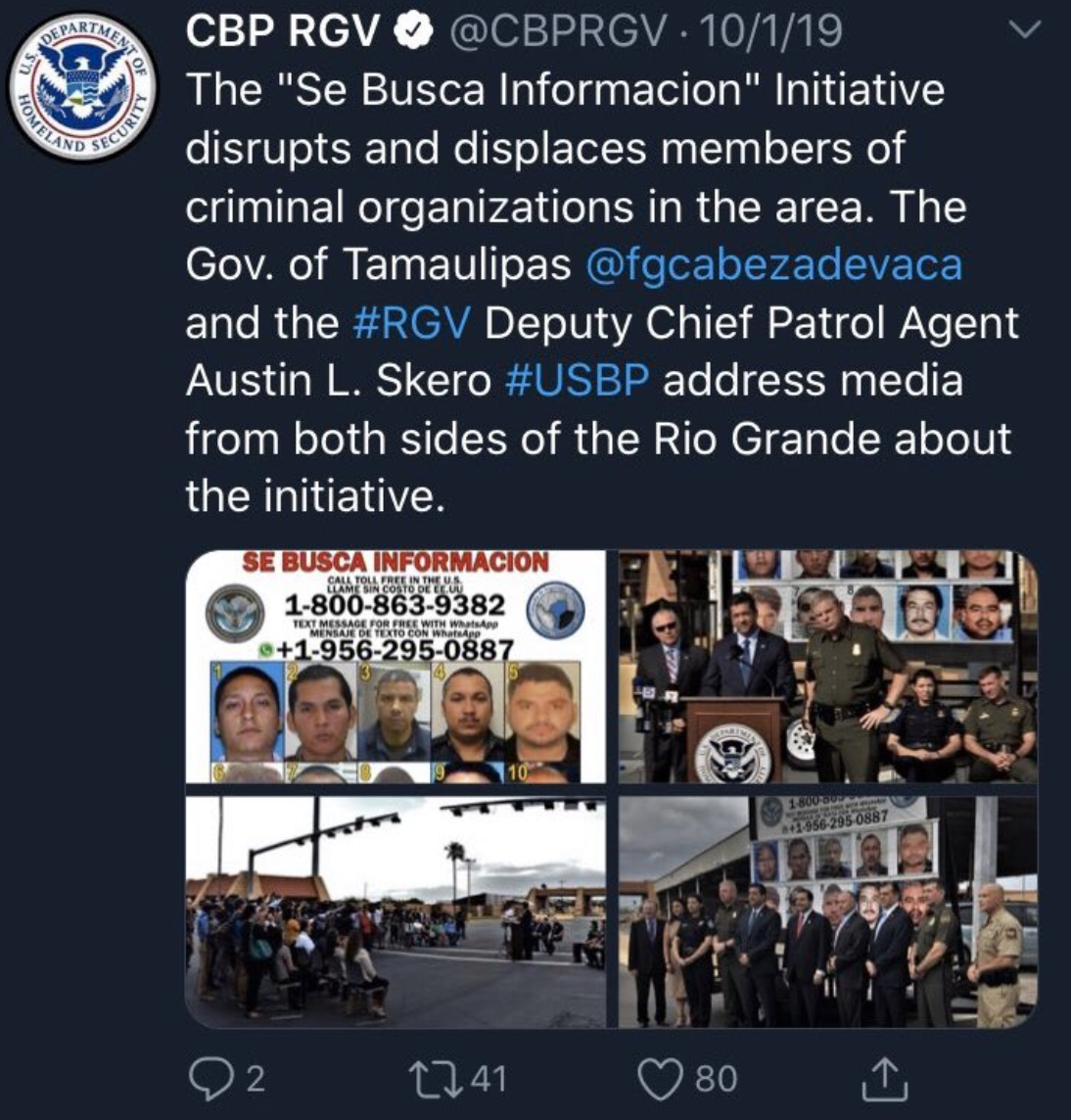
Task: Expand the tweet options chevron menu
Action: pyautogui.click(x=1025, y=30)
